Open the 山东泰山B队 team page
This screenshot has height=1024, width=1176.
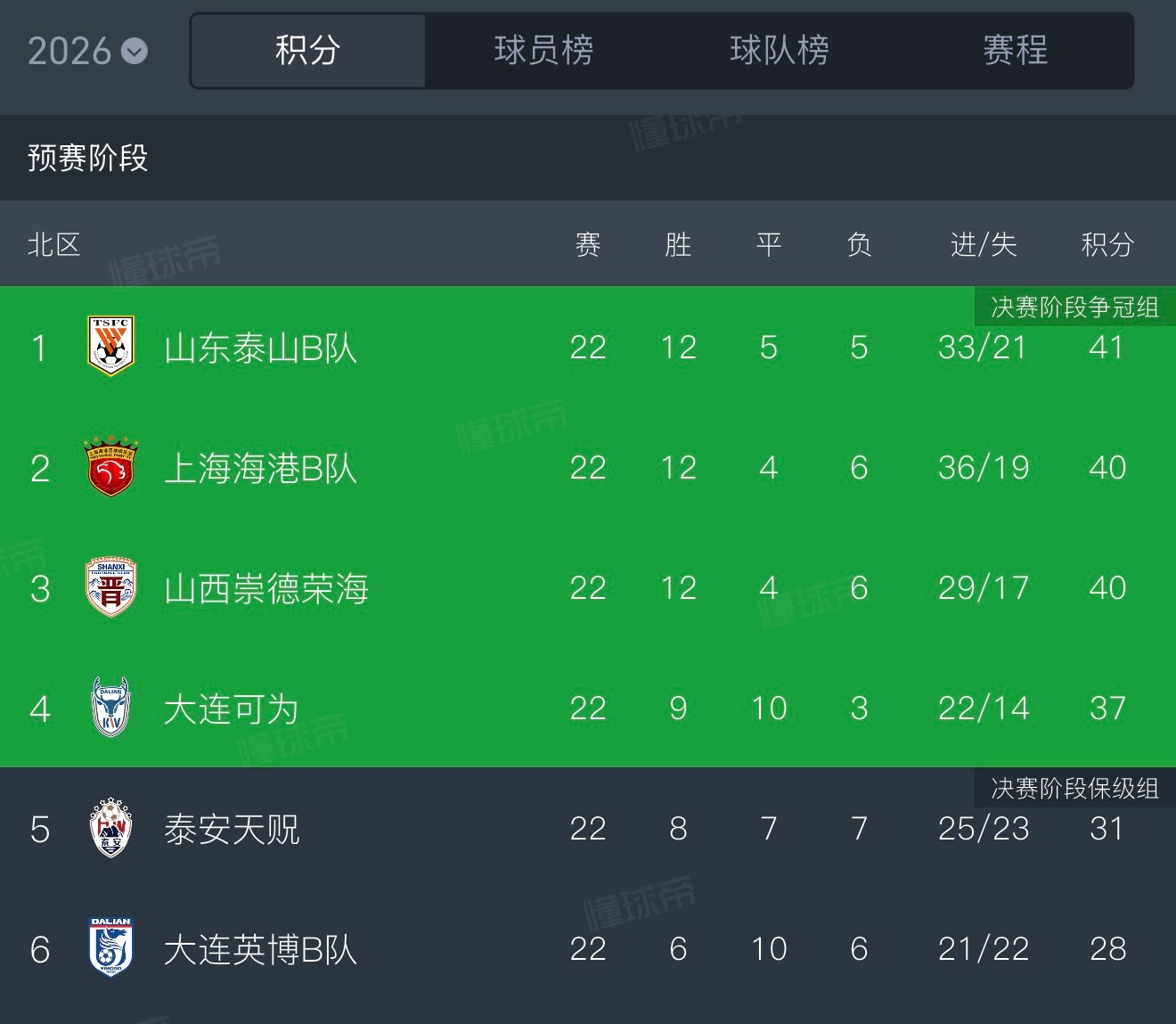coord(260,348)
